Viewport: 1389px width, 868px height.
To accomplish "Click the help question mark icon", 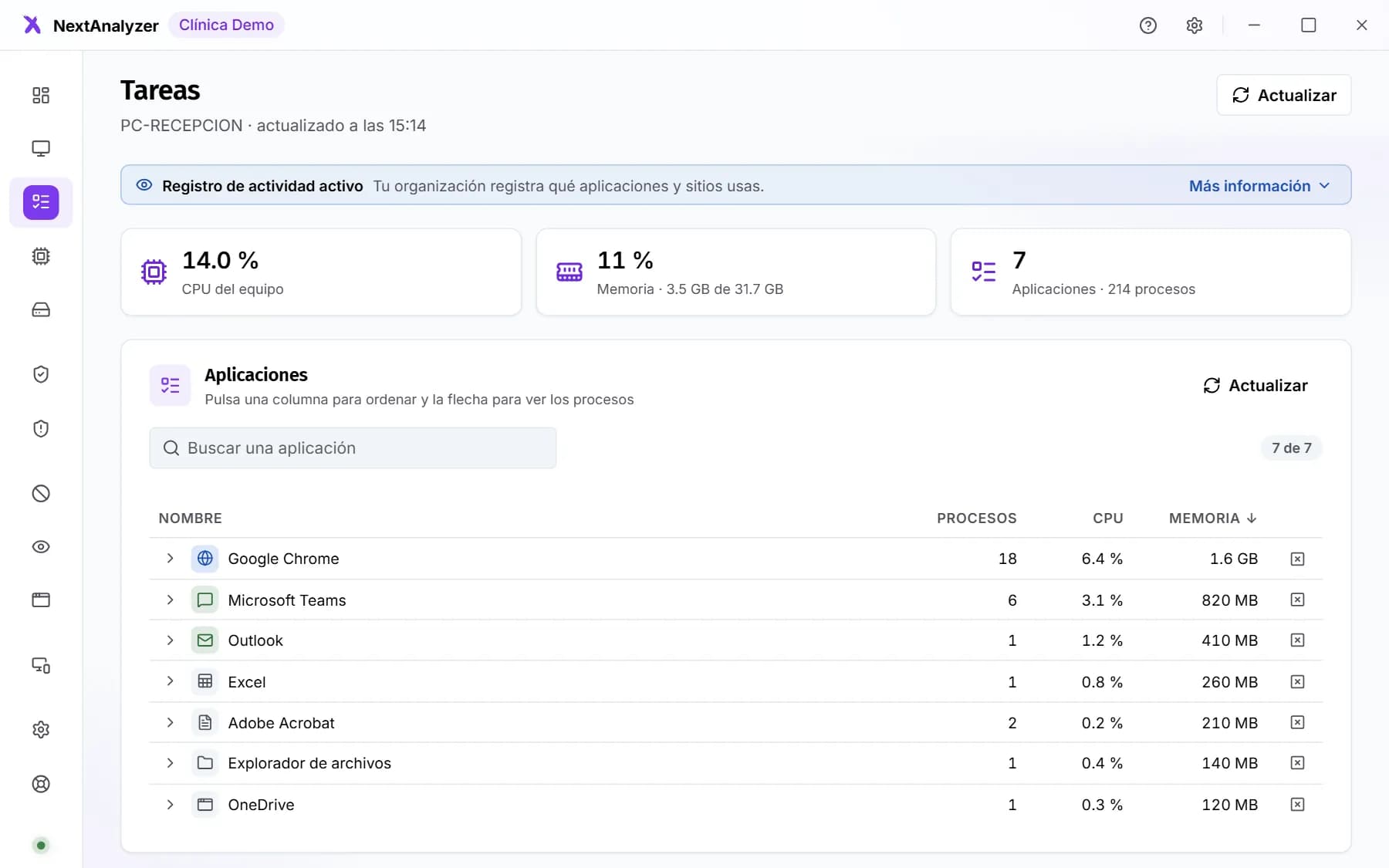I will tap(1148, 25).
